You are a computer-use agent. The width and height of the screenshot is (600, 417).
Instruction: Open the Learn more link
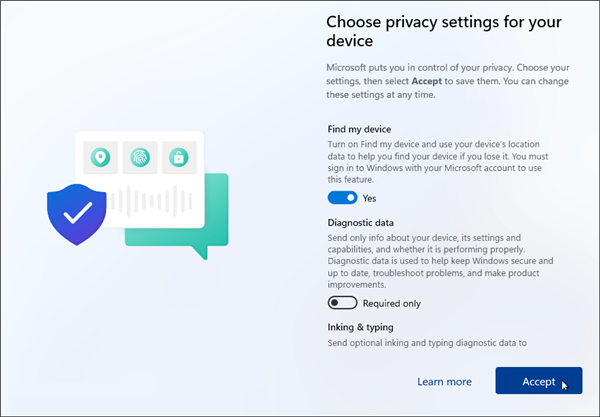(x=444, y=381)
